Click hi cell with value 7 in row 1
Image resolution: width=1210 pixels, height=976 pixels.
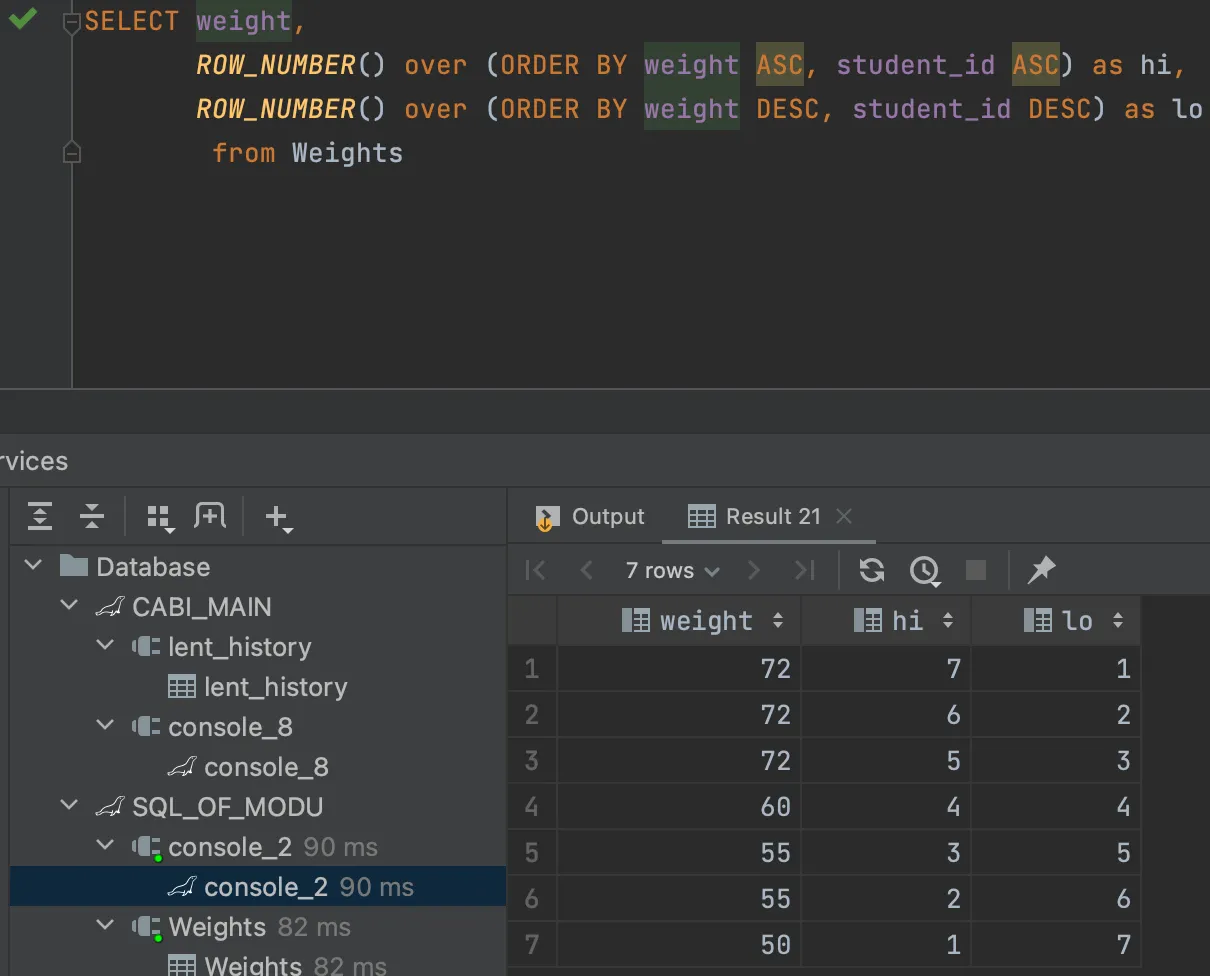[886, 668]
